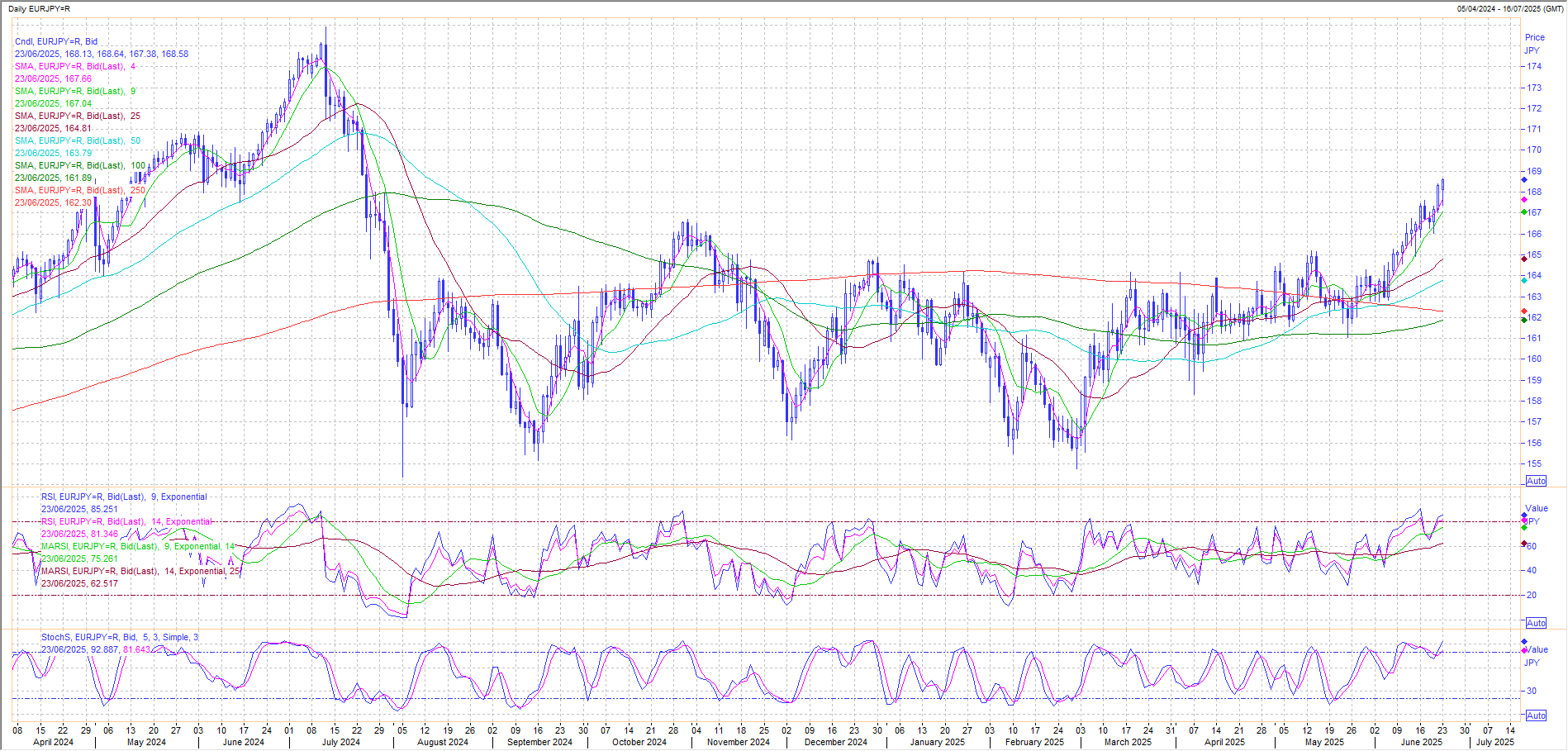Click the 'July 2024' month label
1568x751 pixels.
coord(340,742)
